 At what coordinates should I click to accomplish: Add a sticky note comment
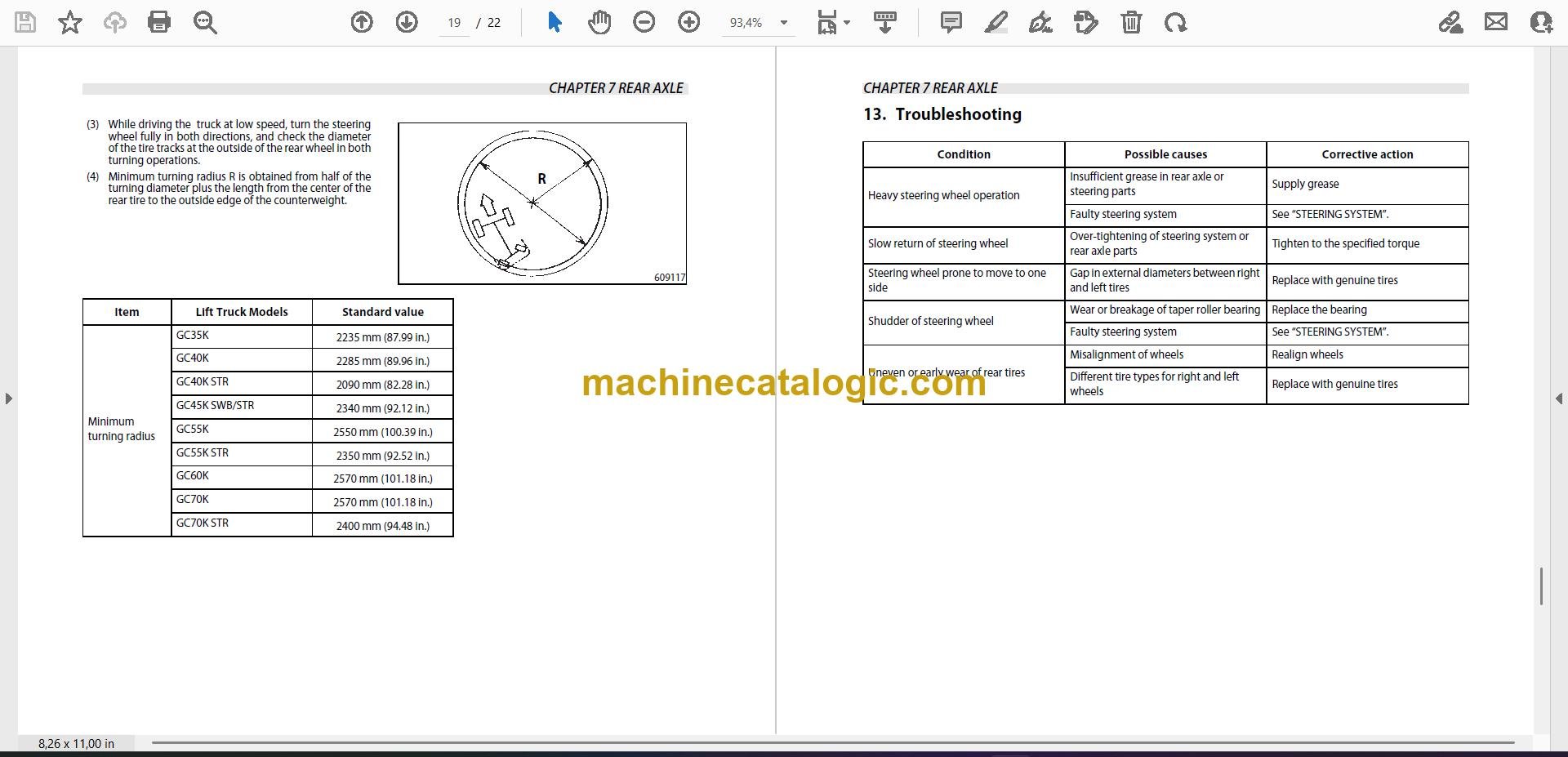[x=951, y=22]
